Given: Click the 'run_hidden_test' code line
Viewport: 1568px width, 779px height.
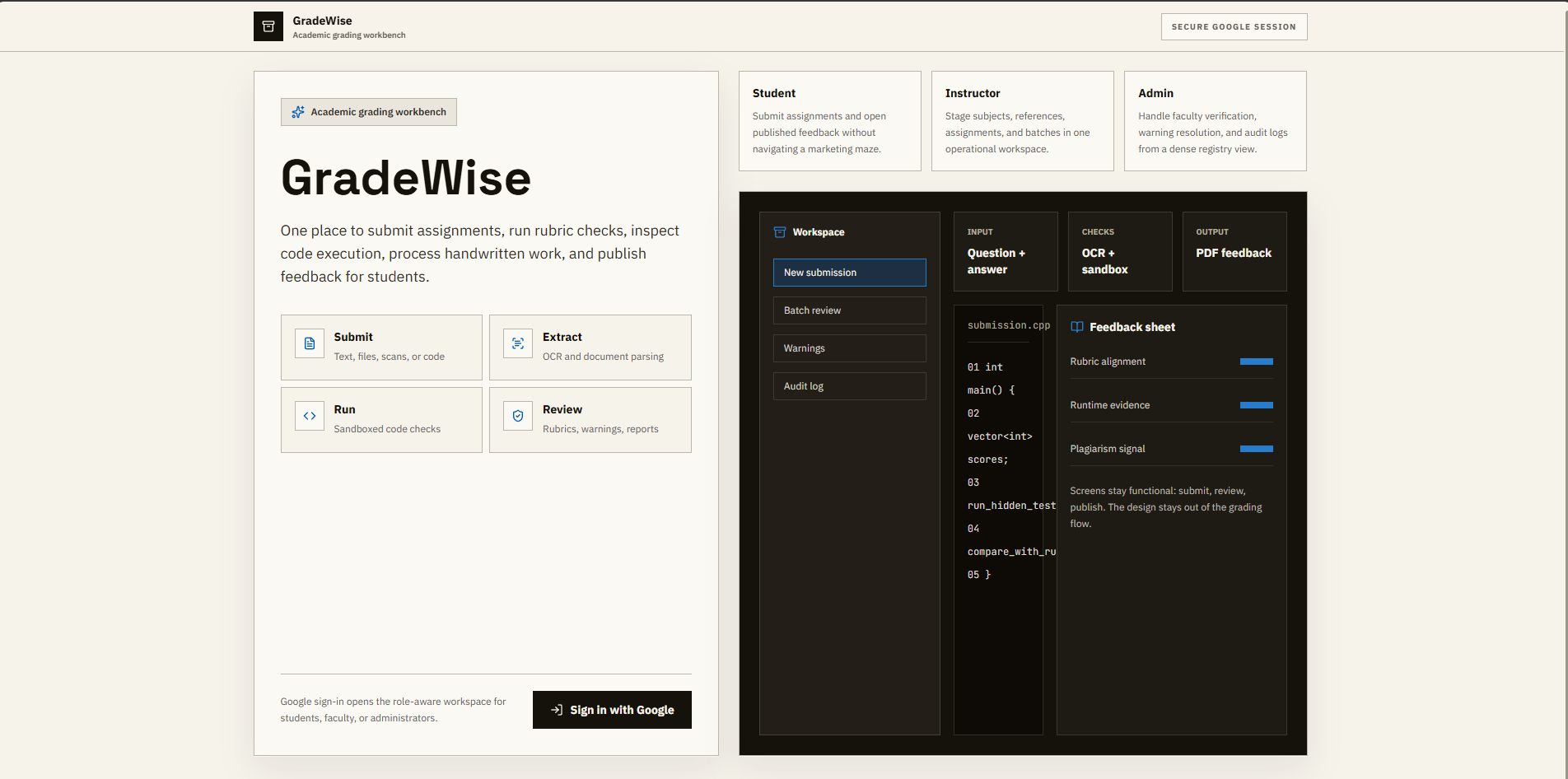Looking at the screenshot, I should pos(1011,506).
